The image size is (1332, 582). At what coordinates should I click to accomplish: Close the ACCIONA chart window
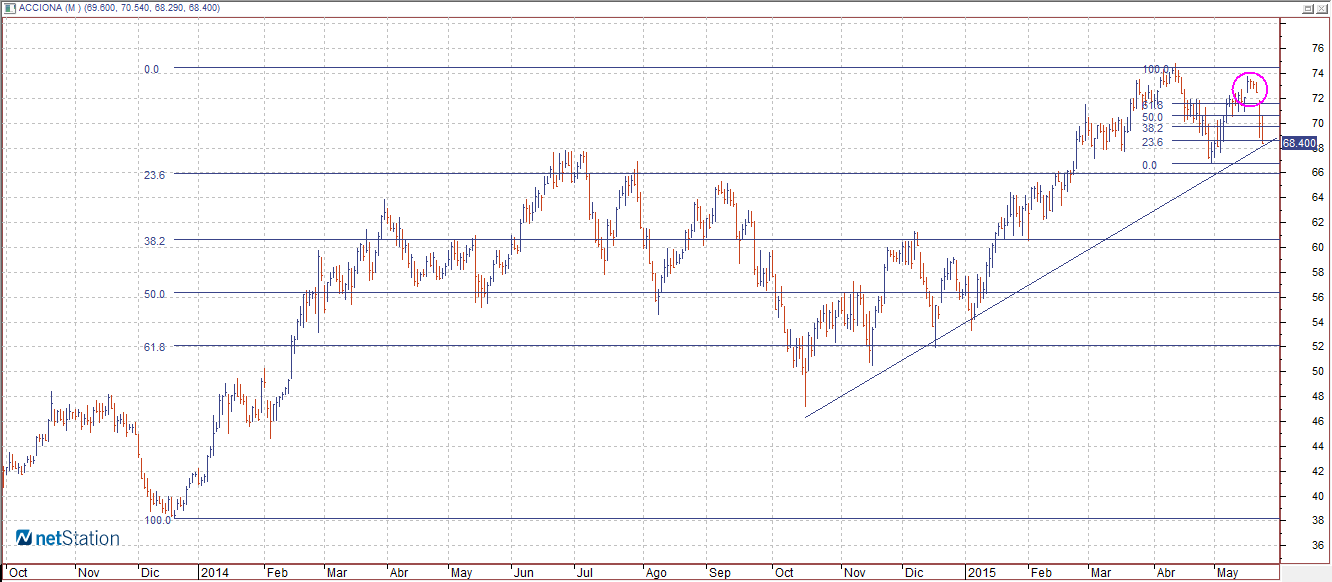pos(1322,7)
